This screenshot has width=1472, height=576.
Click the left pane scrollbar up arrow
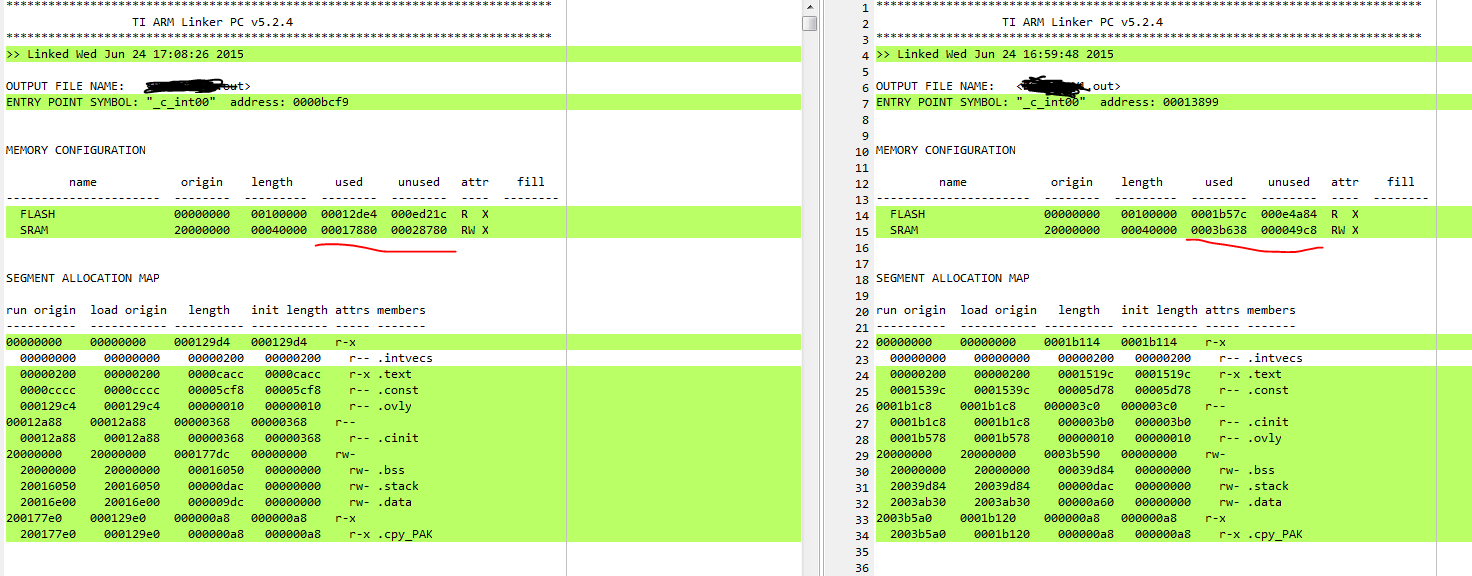810,6
